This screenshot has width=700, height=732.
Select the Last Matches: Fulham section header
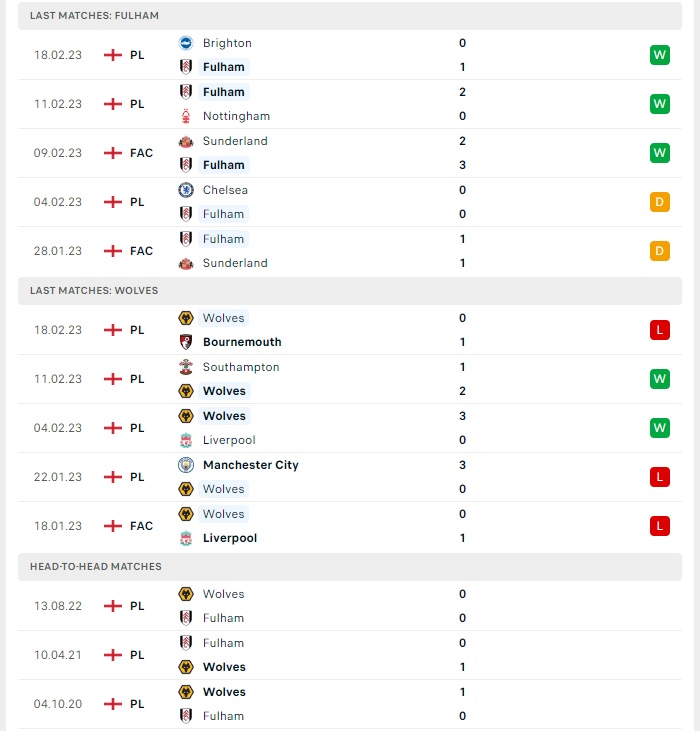(350, 16)
